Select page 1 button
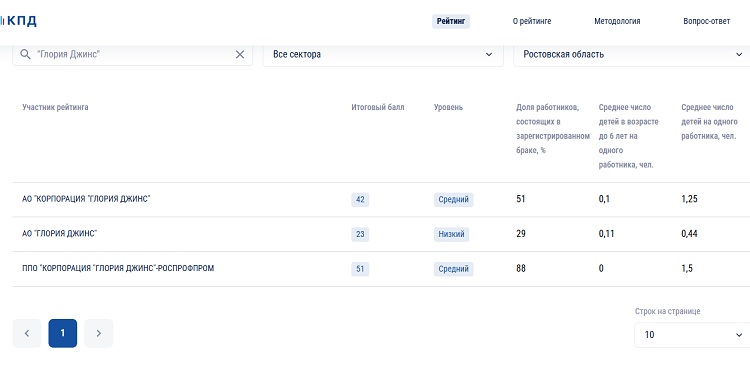 (x=63, y=333)
